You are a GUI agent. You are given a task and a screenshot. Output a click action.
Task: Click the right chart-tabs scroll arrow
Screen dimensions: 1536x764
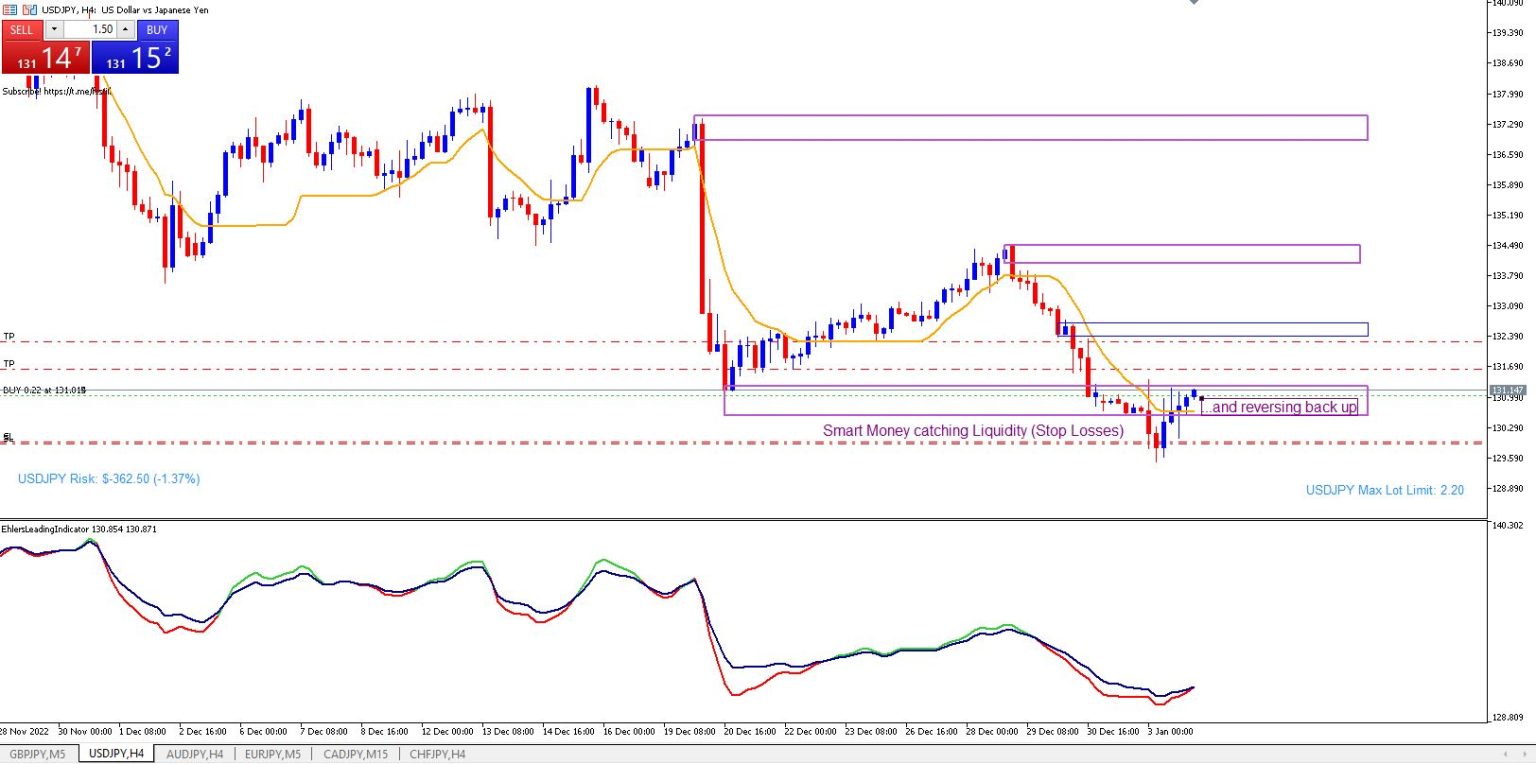coord(1524,754)
